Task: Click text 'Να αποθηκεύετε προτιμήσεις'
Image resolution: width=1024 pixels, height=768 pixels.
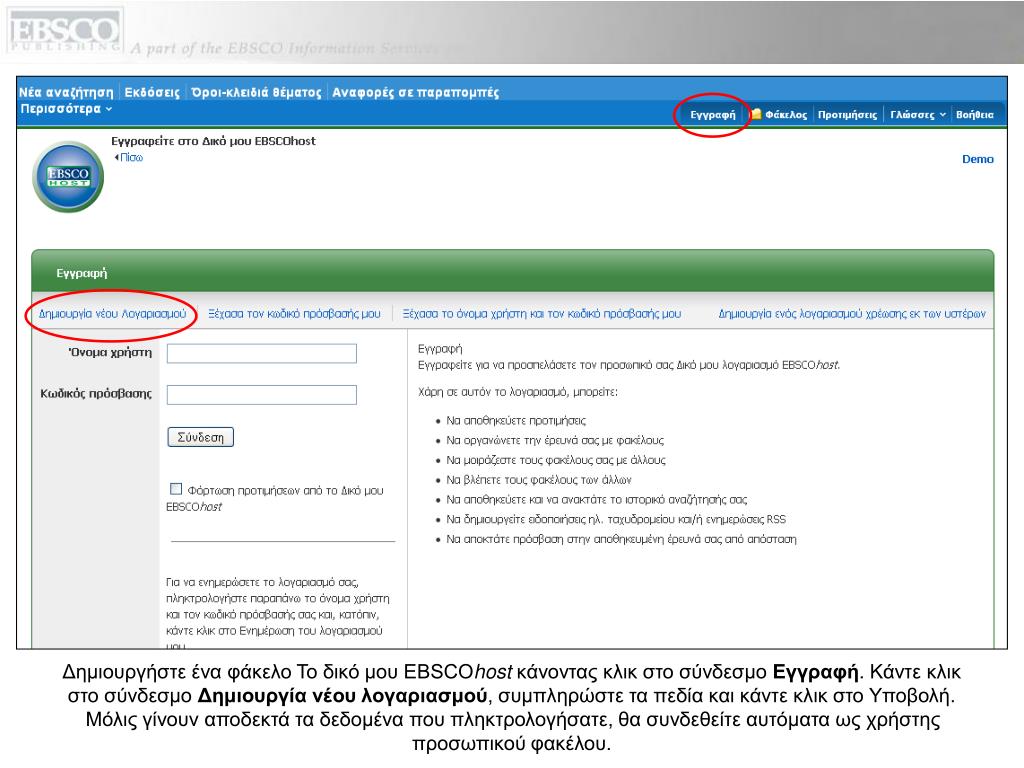Action: tap(516, 421)
